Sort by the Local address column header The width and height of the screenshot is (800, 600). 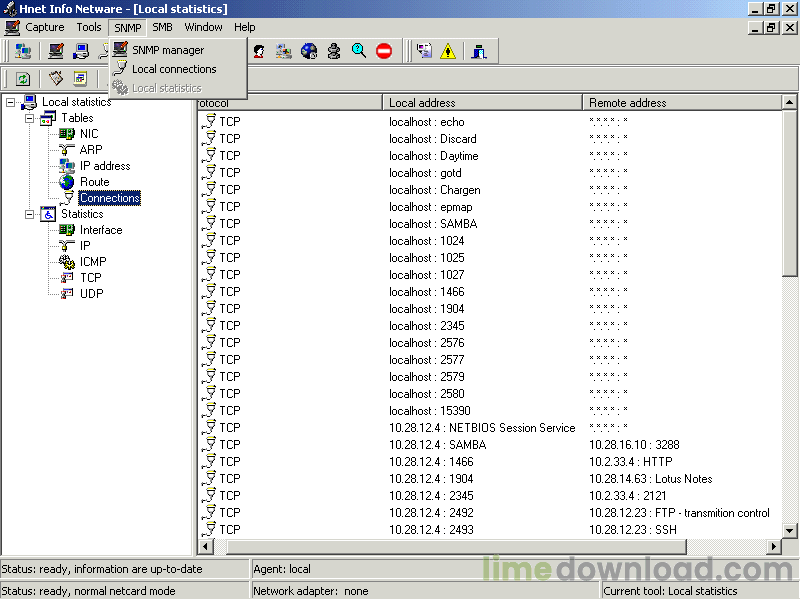(483, 103)
